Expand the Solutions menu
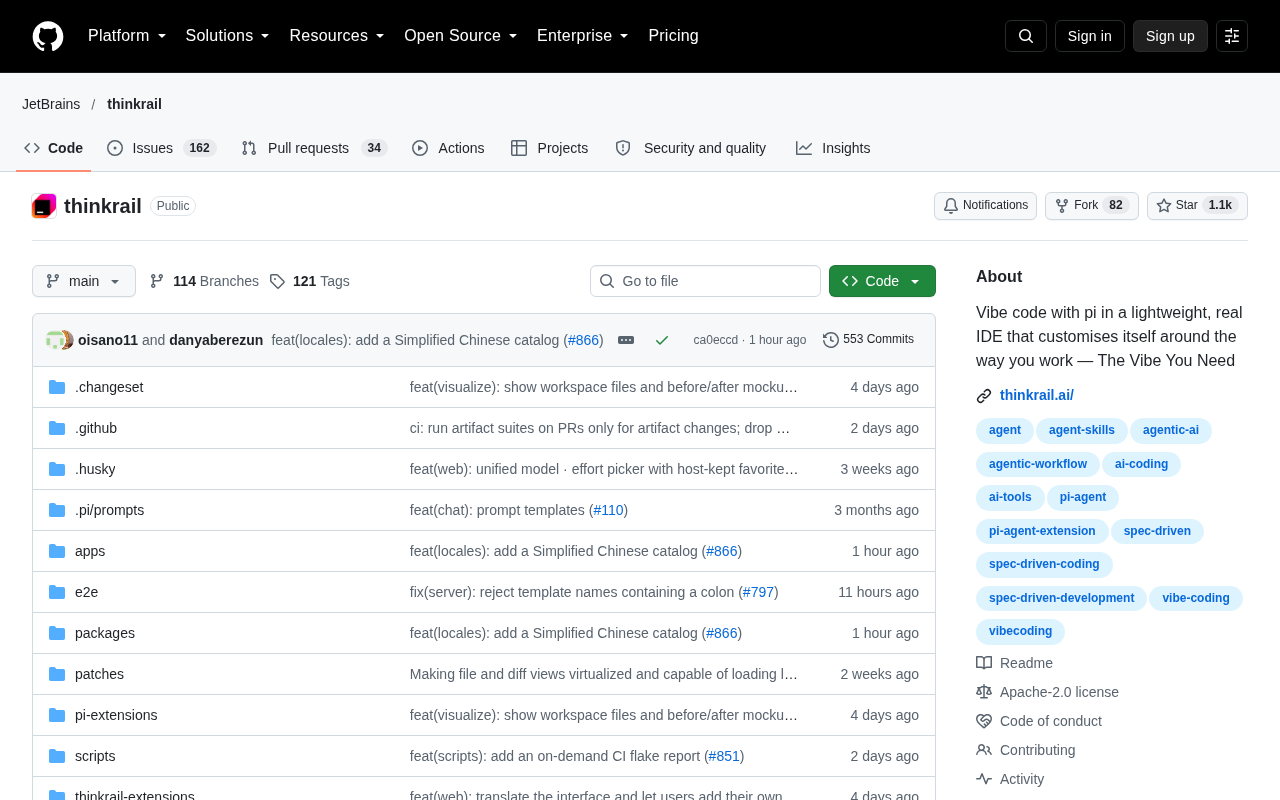The image size is (1280, 800). 228,36
